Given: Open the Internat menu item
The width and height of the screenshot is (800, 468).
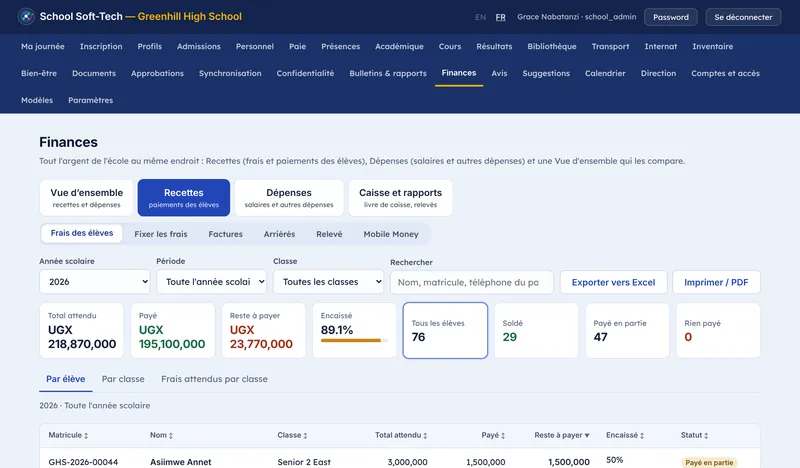Looking at the screenshot, I should (x=661, y=46).
